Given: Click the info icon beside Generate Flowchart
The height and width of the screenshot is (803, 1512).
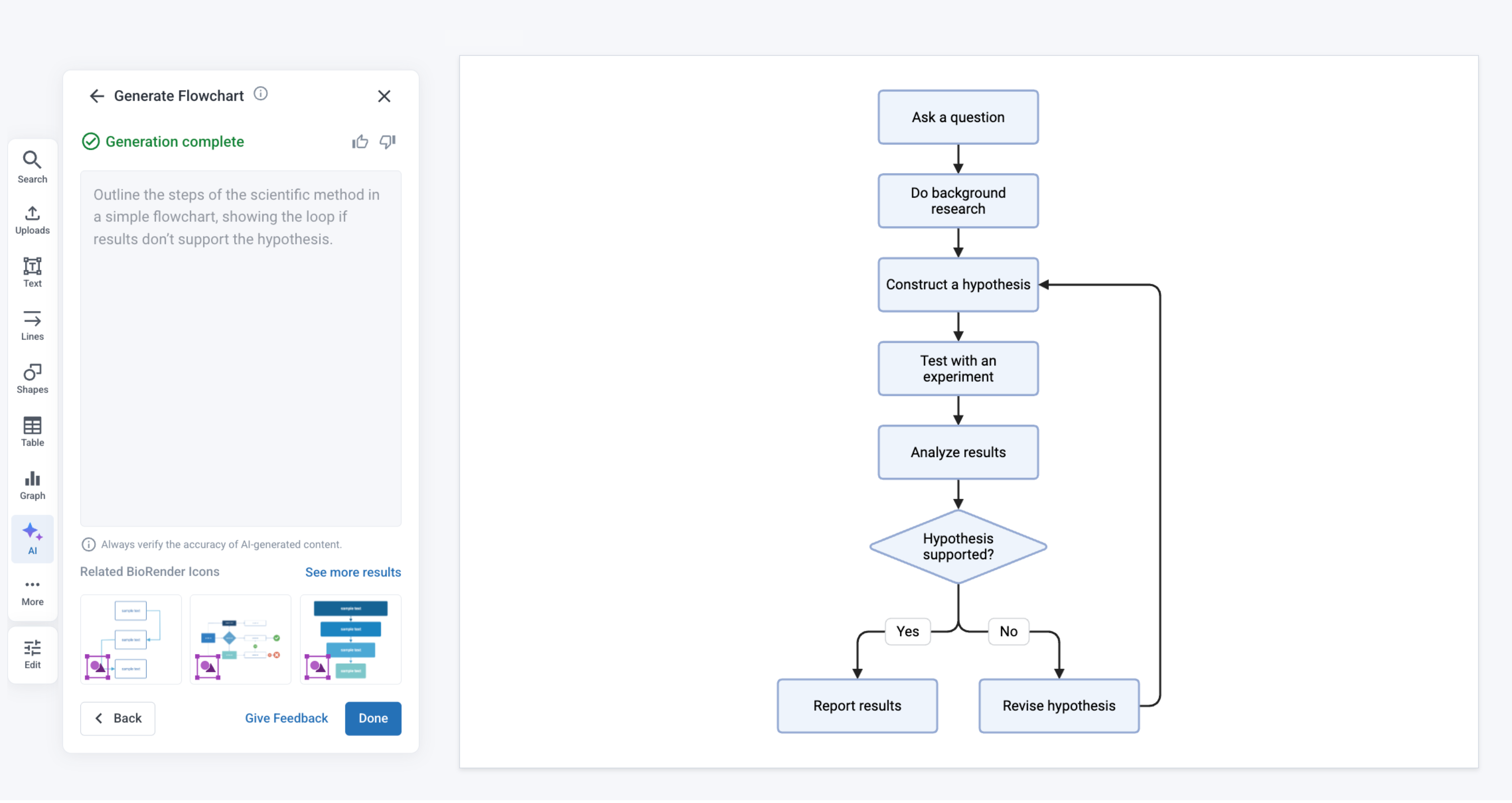Looking at the screenshot, I should click(261, 94).
